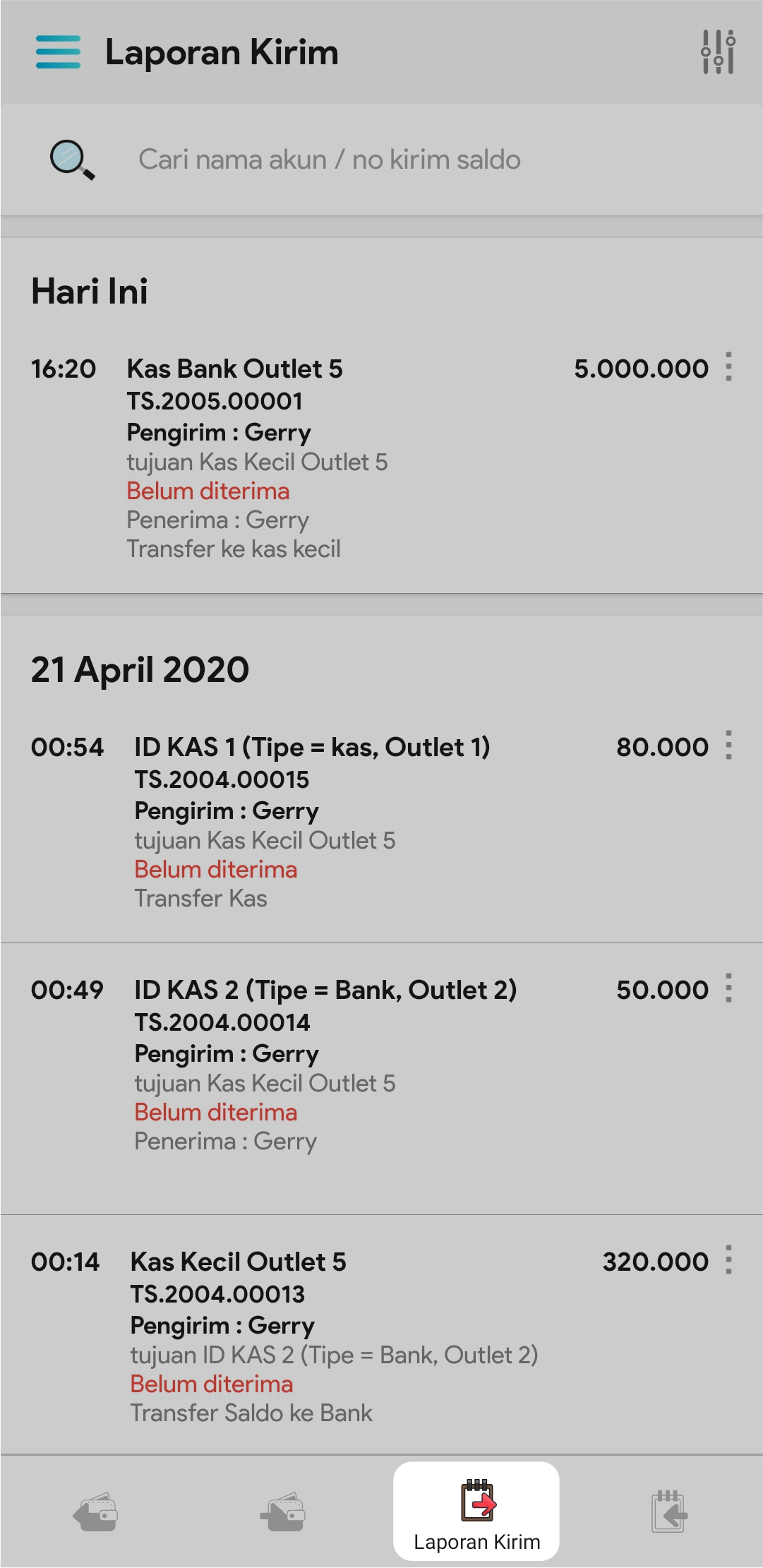Tap the Kas Bank Outlet 5 entry title
This screenshot has height=1568, width=763.
[x=234, y=369]
